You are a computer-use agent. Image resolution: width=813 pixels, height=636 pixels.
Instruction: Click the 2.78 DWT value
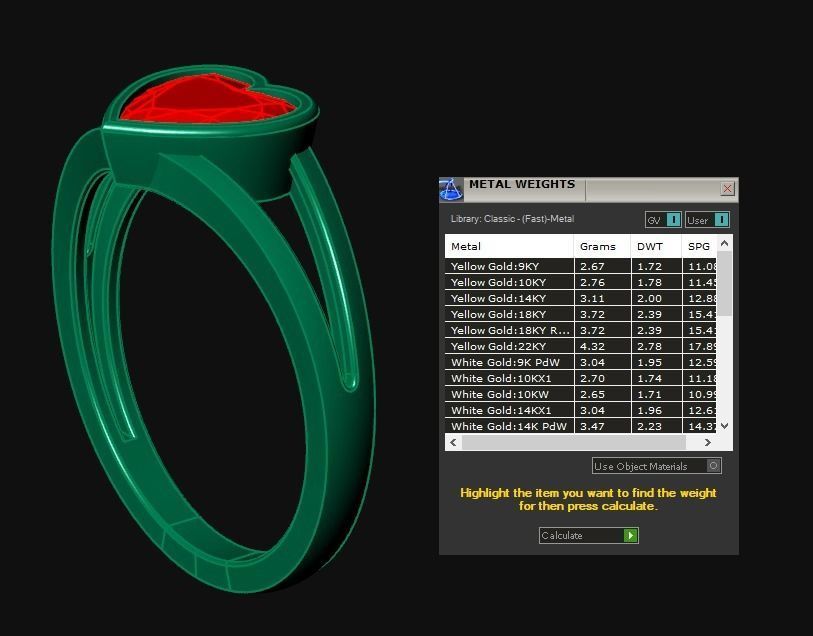click(649, 346)
